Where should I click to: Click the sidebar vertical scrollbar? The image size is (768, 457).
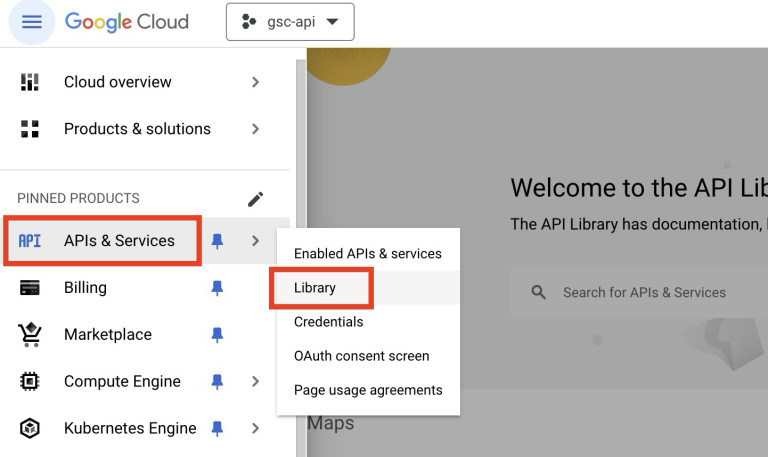[x=301, y=258]
